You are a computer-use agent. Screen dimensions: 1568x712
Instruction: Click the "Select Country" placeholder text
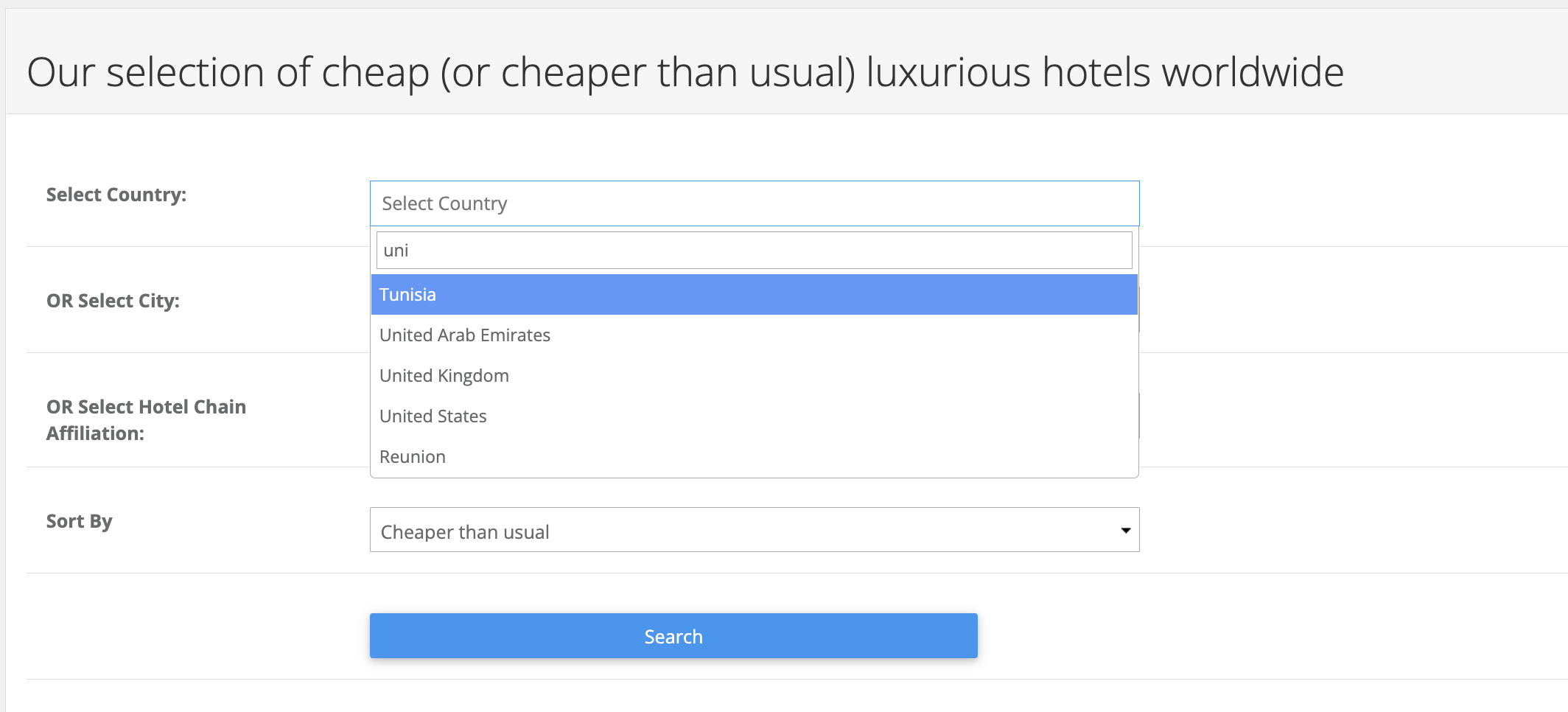[444, 203]
